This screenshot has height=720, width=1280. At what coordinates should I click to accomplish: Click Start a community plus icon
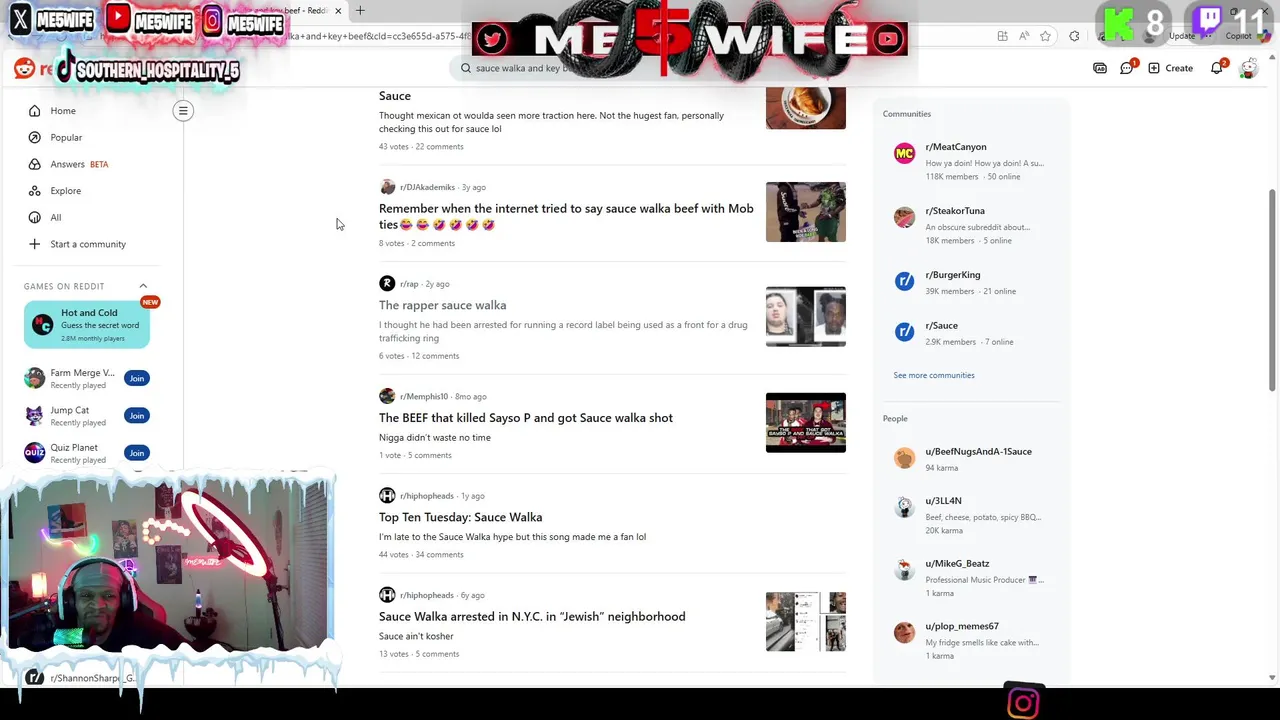tap(35, 244)
